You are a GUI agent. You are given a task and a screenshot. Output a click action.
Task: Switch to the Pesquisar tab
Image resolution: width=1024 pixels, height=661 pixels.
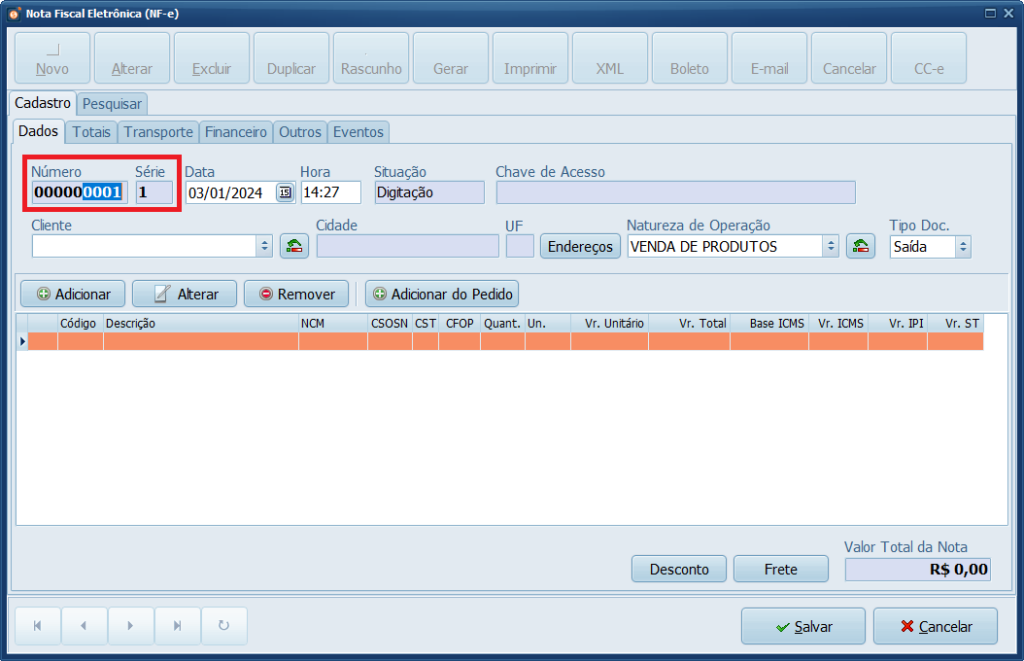tap(112, 103)
